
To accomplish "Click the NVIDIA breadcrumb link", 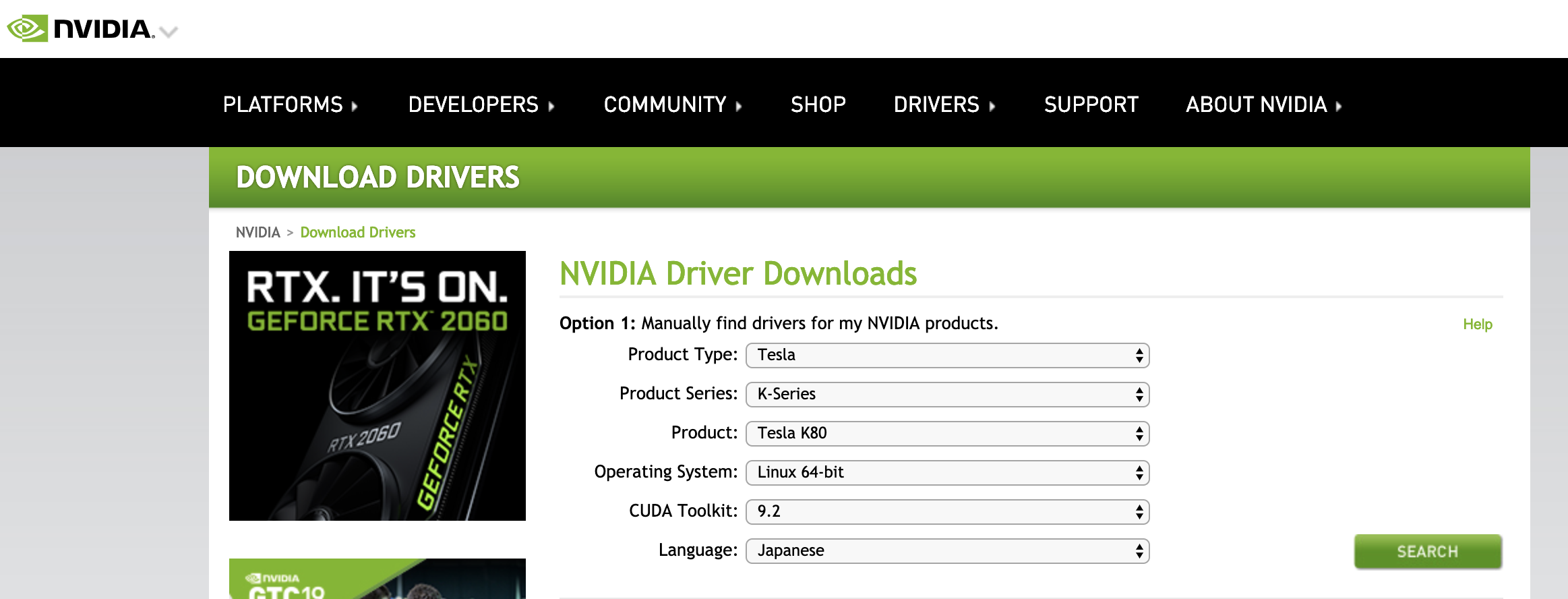I will click(258, 232).
